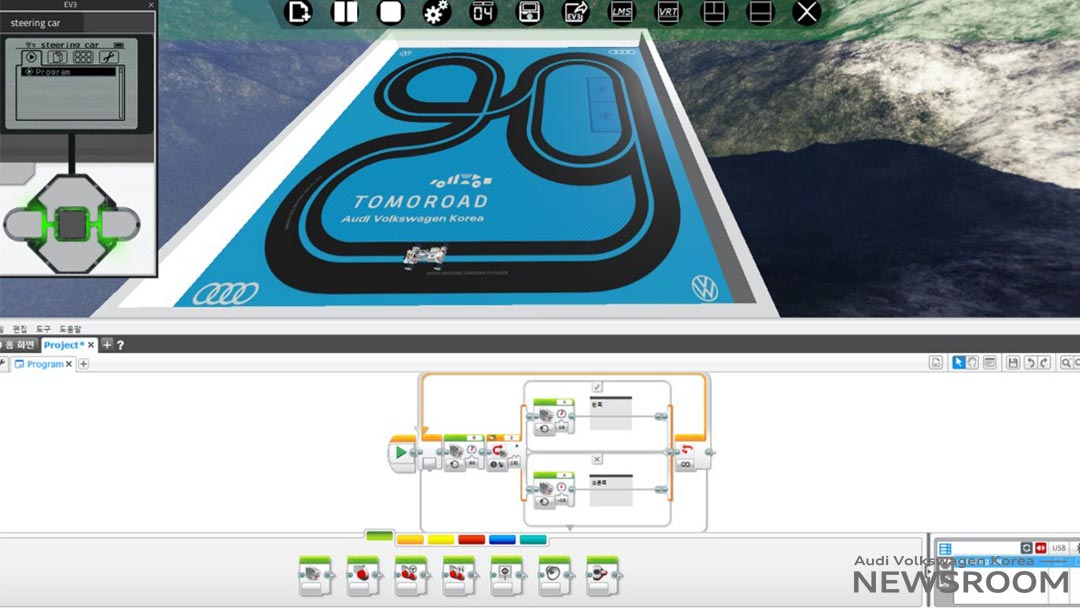
Task: Click the VRT toolbar icon
Action: (667, 12)
